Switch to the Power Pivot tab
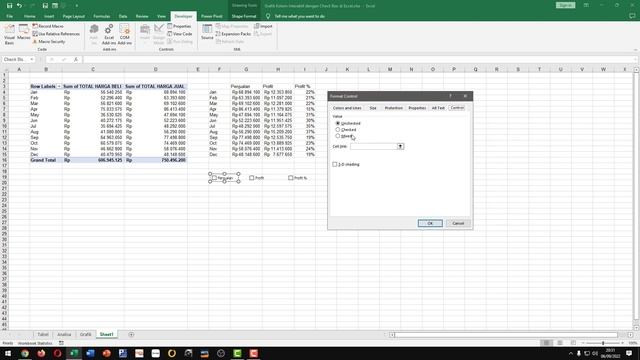This screenshot has width=640, height=360. [x=211, y=16]
